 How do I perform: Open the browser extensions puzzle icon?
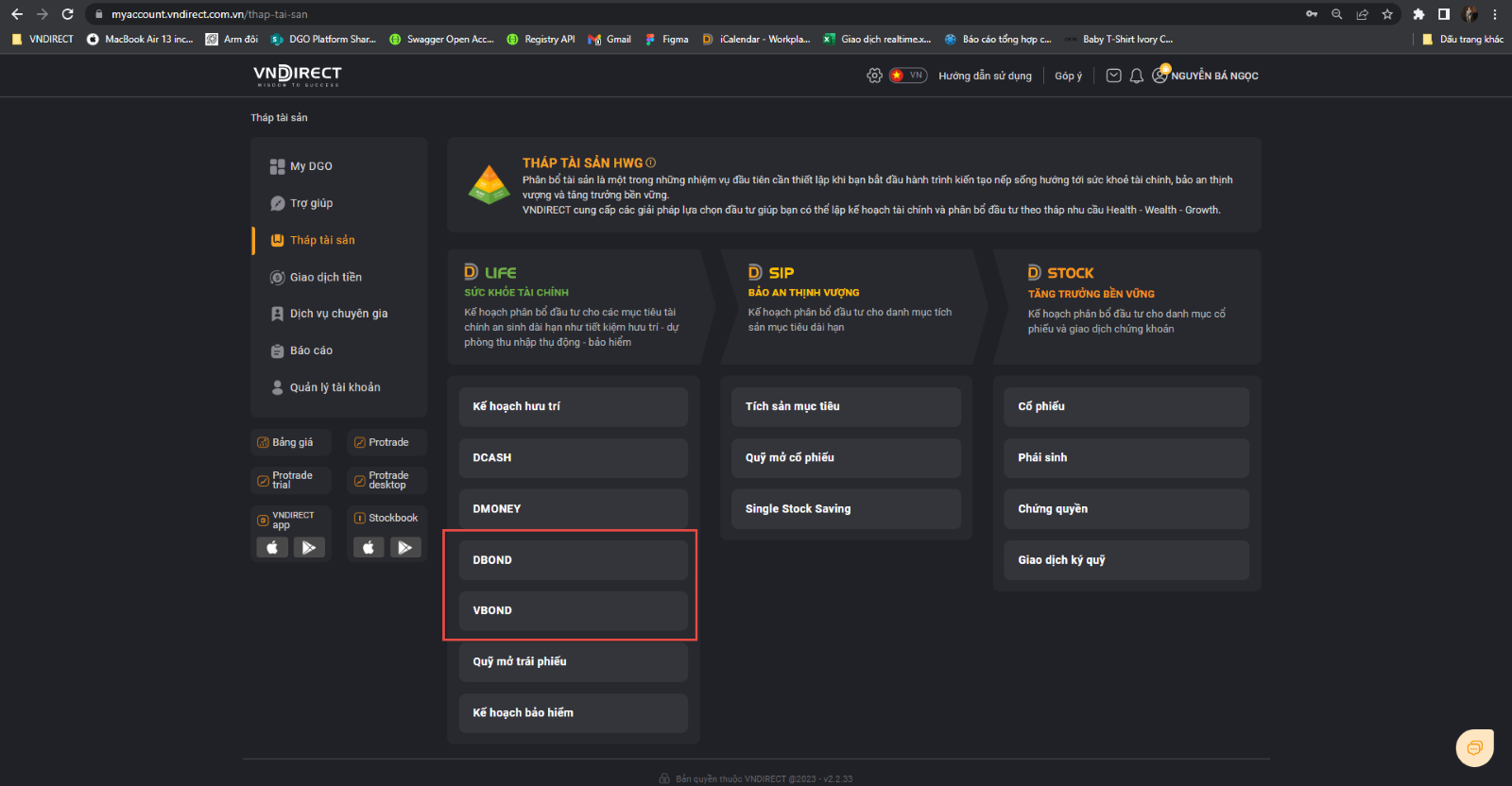(1418, 14)
